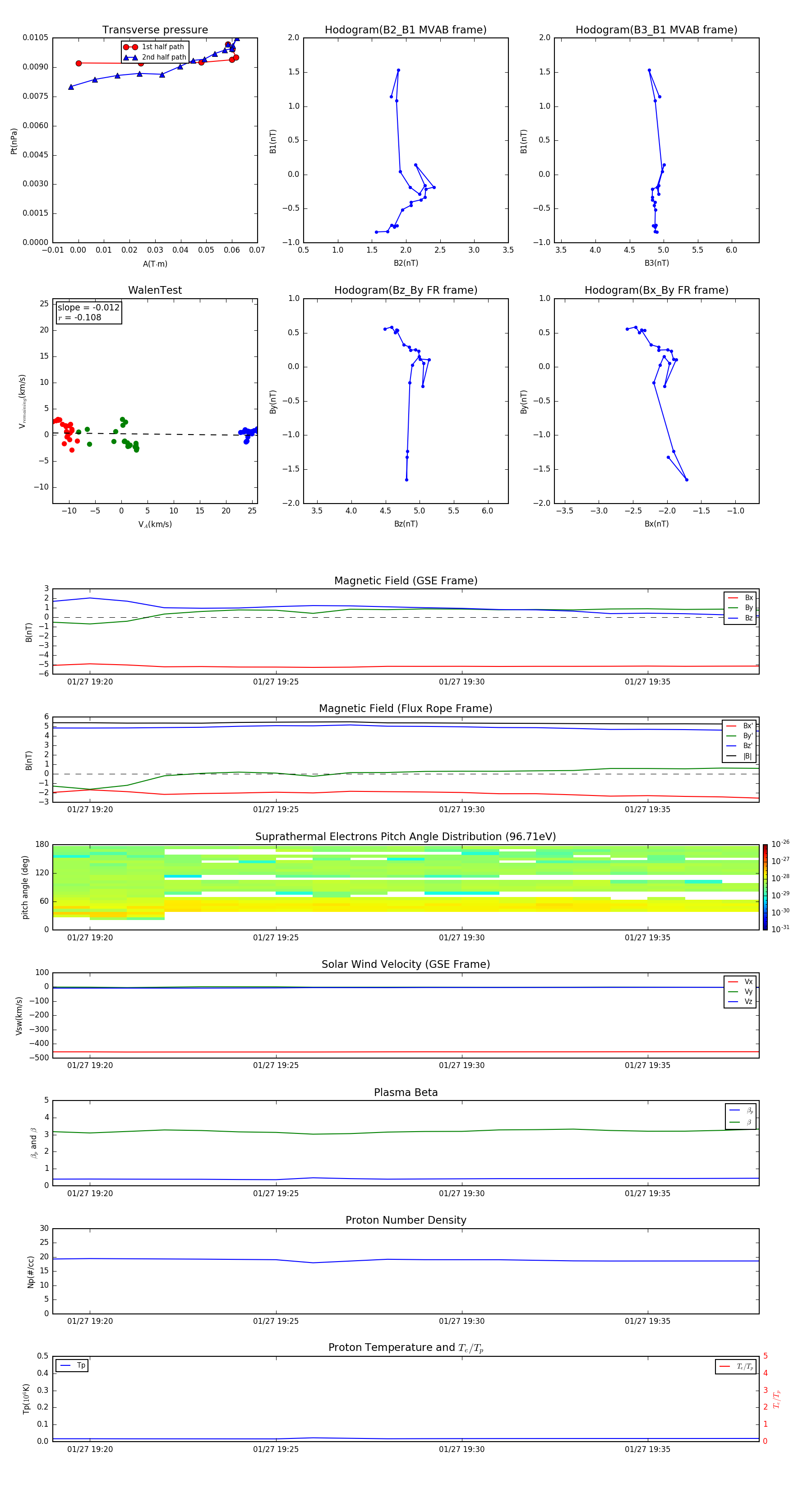Click the 'A(T·m)' x-axis label
Screen dimensions: 812x1489
(x=155, y=264)
